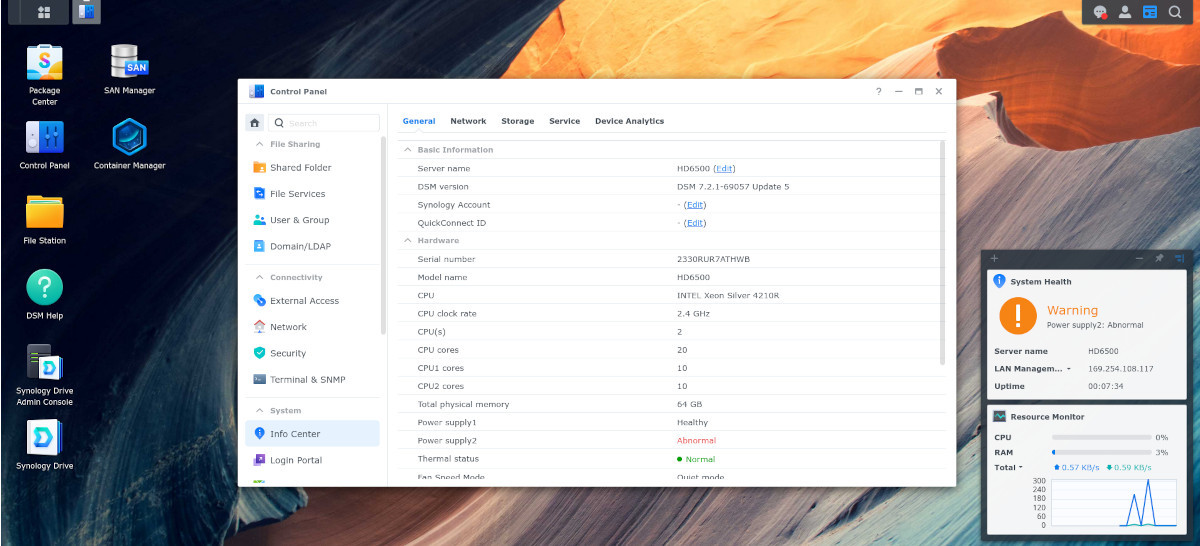This screenshot has height=546, width=1200.
Task: Open User & Group settings
Action: tap(312, 220)
